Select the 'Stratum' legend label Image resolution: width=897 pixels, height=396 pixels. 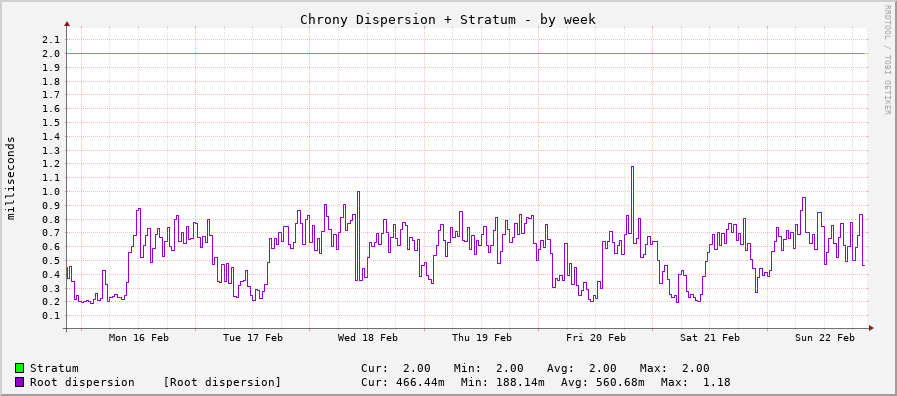pos(54,368)
